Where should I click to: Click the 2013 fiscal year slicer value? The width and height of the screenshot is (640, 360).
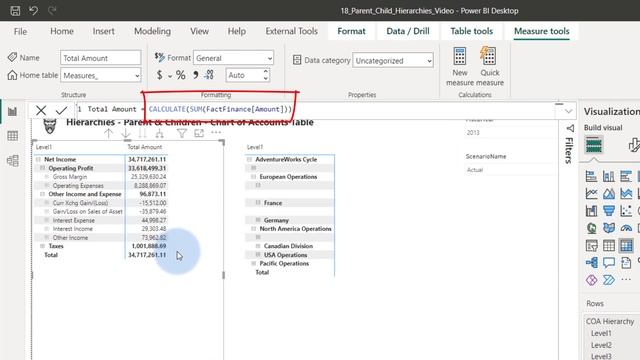point(473,133)
